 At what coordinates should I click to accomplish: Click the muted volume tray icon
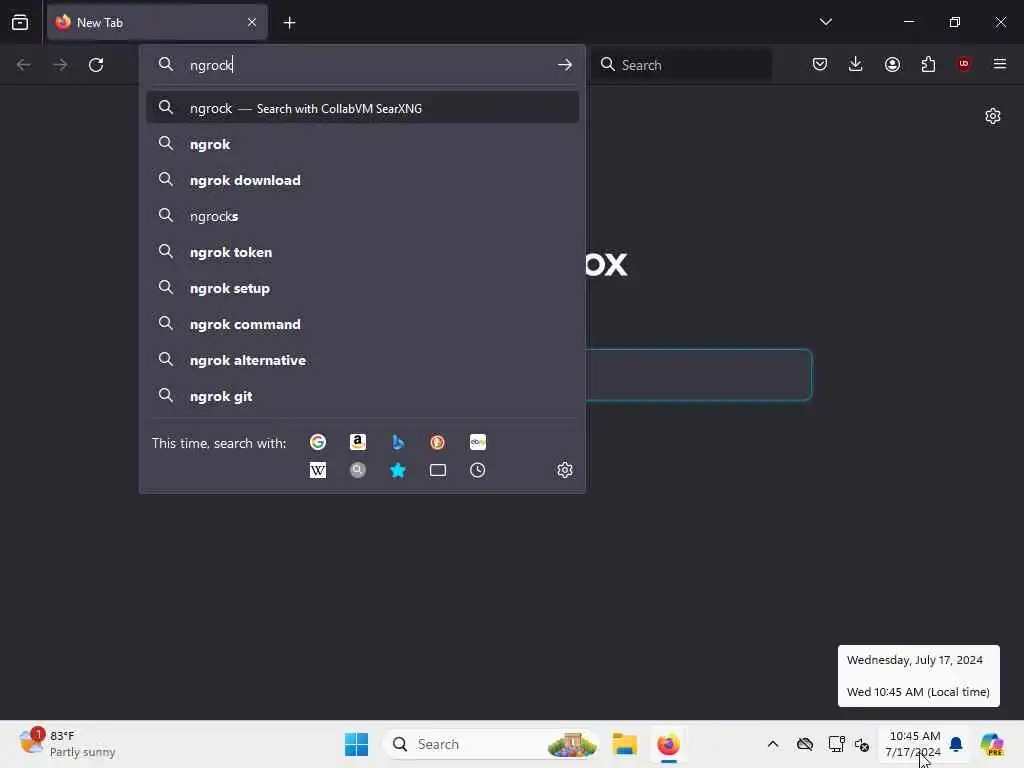(862, 744)
